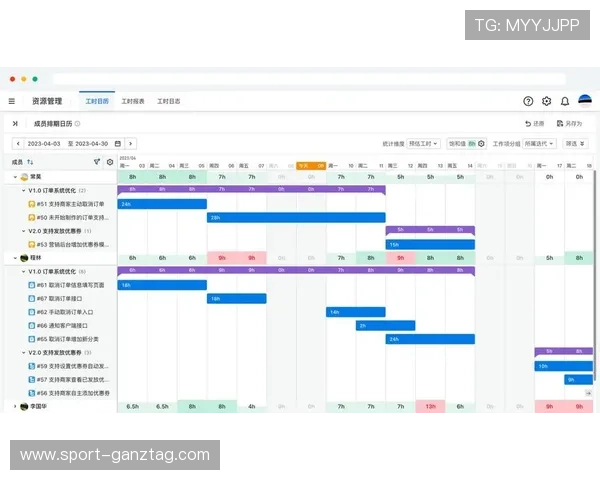600x480 pixels.
Task: Open settings gear in the top bar
Action: point(546,101)
